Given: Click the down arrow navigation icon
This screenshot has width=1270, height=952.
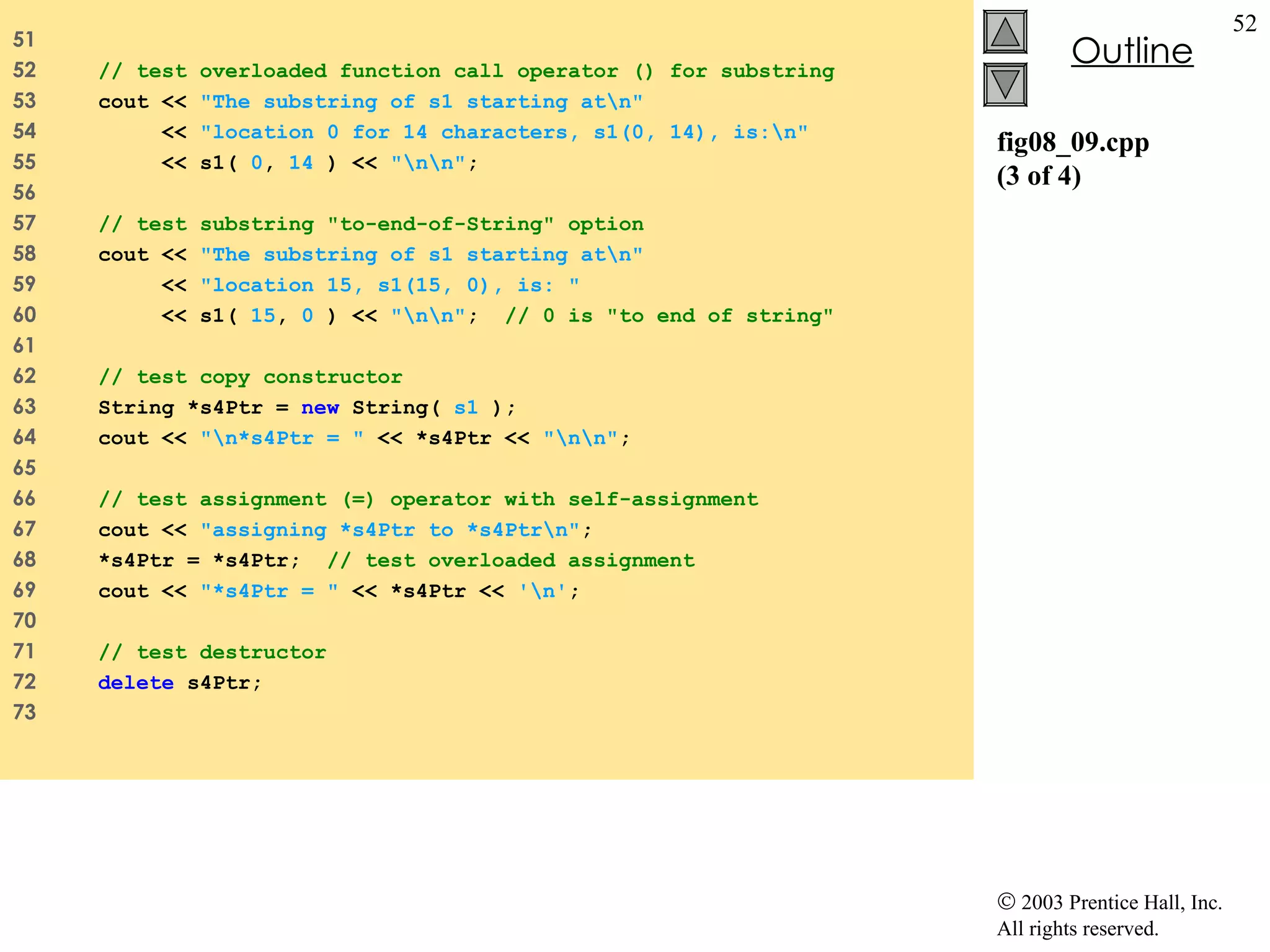Looking at the screenshot, I should click(1005, 85).
